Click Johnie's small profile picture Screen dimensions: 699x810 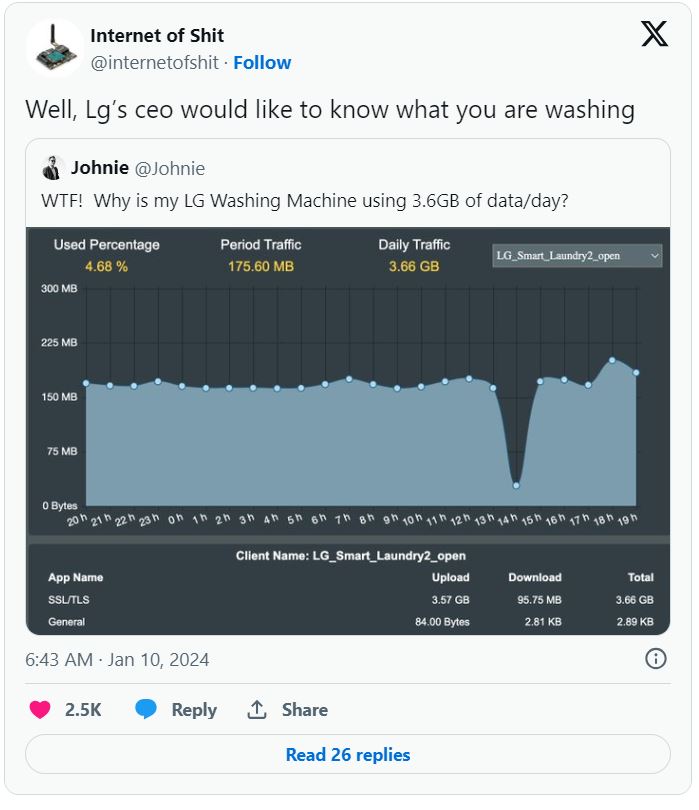pos(52,168)
